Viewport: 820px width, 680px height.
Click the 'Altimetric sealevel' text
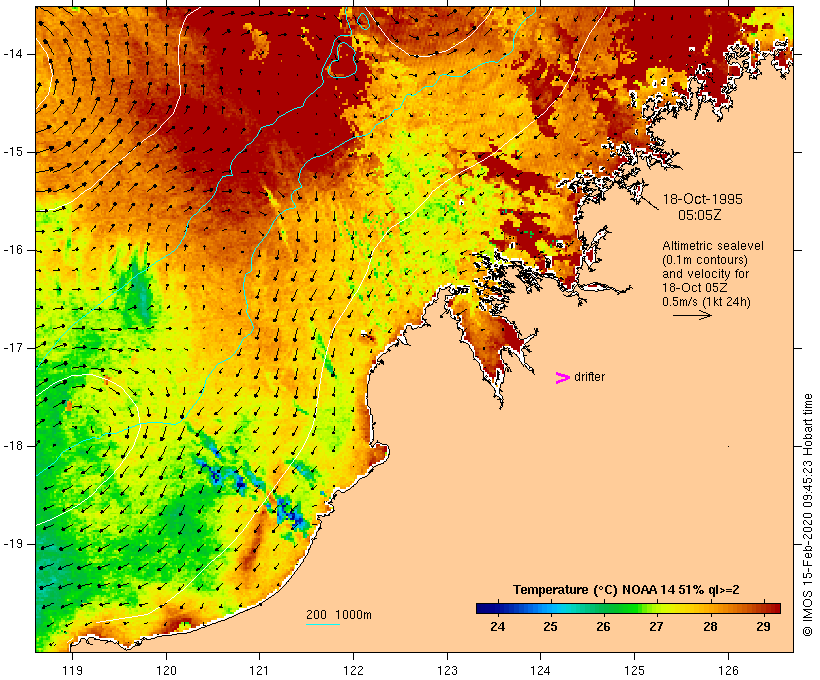(x=713, y=246)
